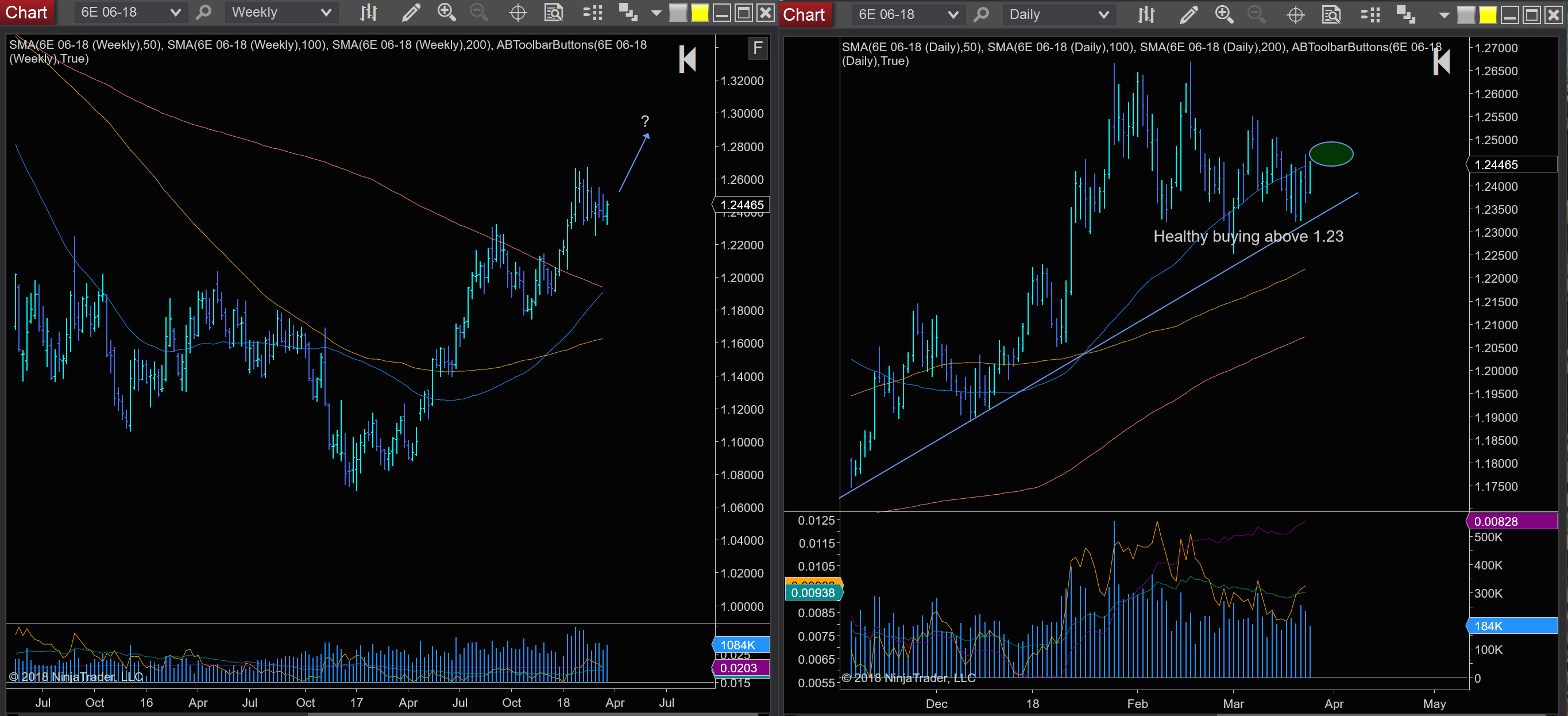Open the 6E 06-18 instrument selector in Daily chart
Image resolution: width=1568 pixels, height=716 pixels.
click(908, 14)
